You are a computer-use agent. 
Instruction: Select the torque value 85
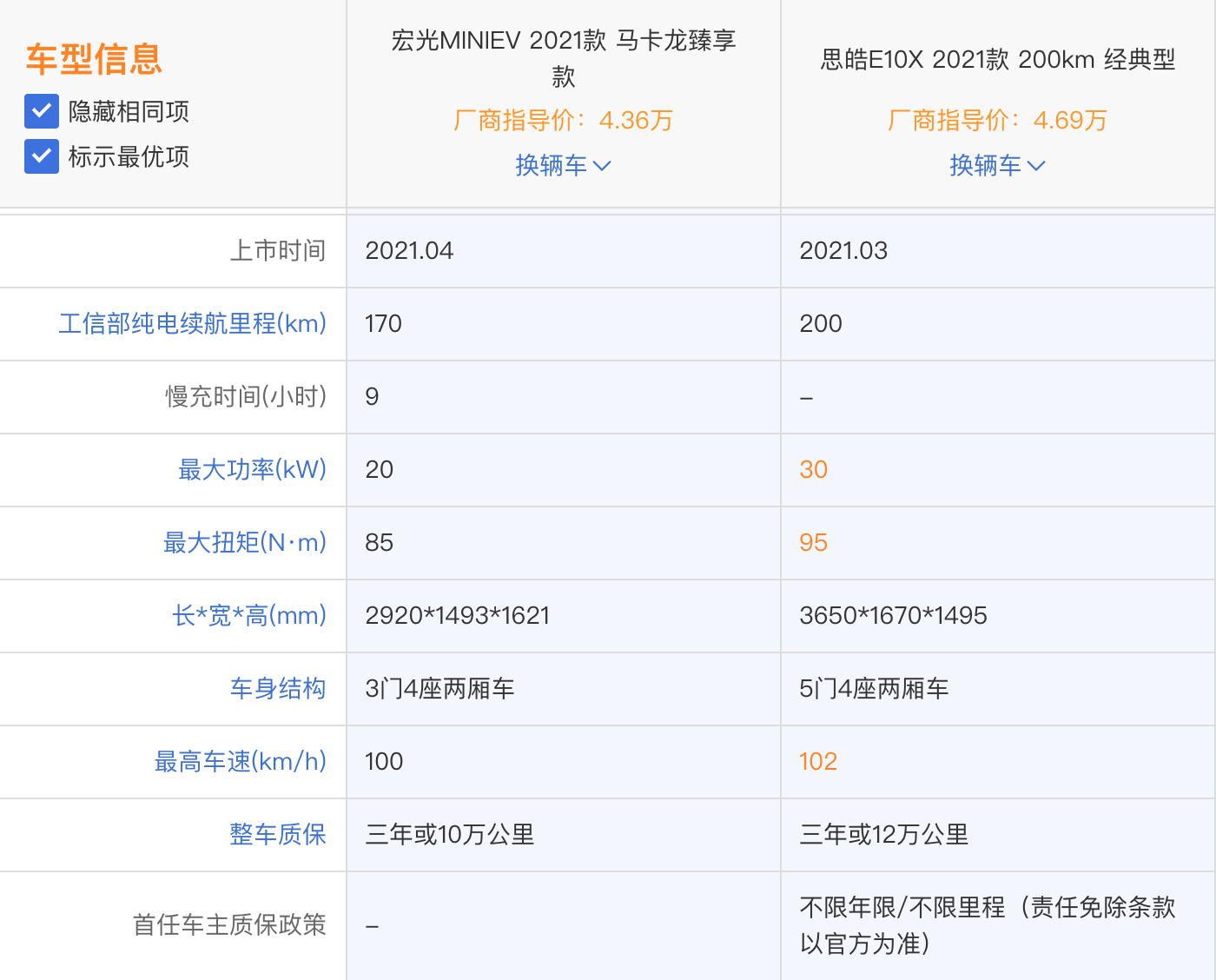[380, 542]
